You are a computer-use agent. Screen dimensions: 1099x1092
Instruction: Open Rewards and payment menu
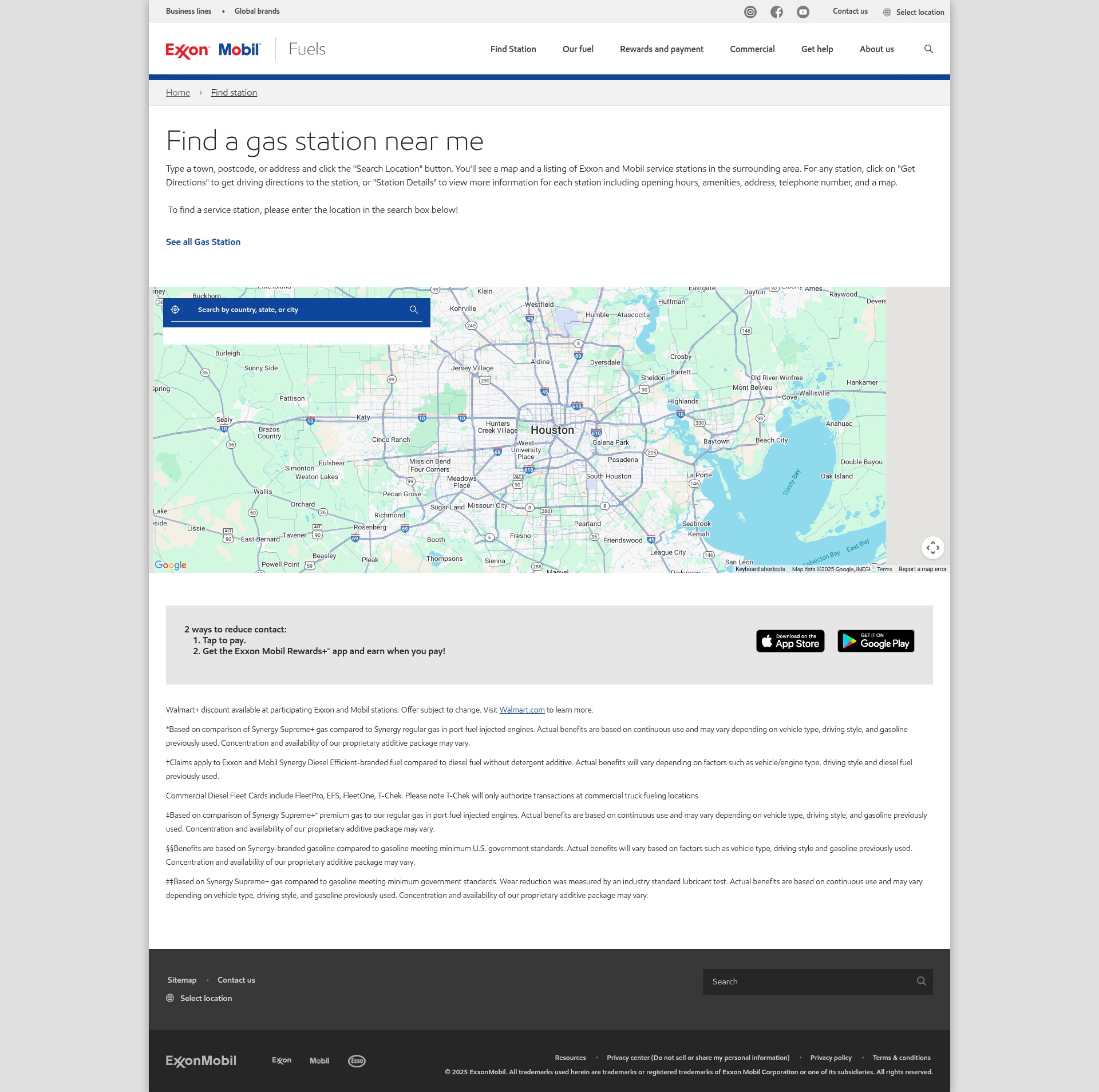(x=662, y=49)
